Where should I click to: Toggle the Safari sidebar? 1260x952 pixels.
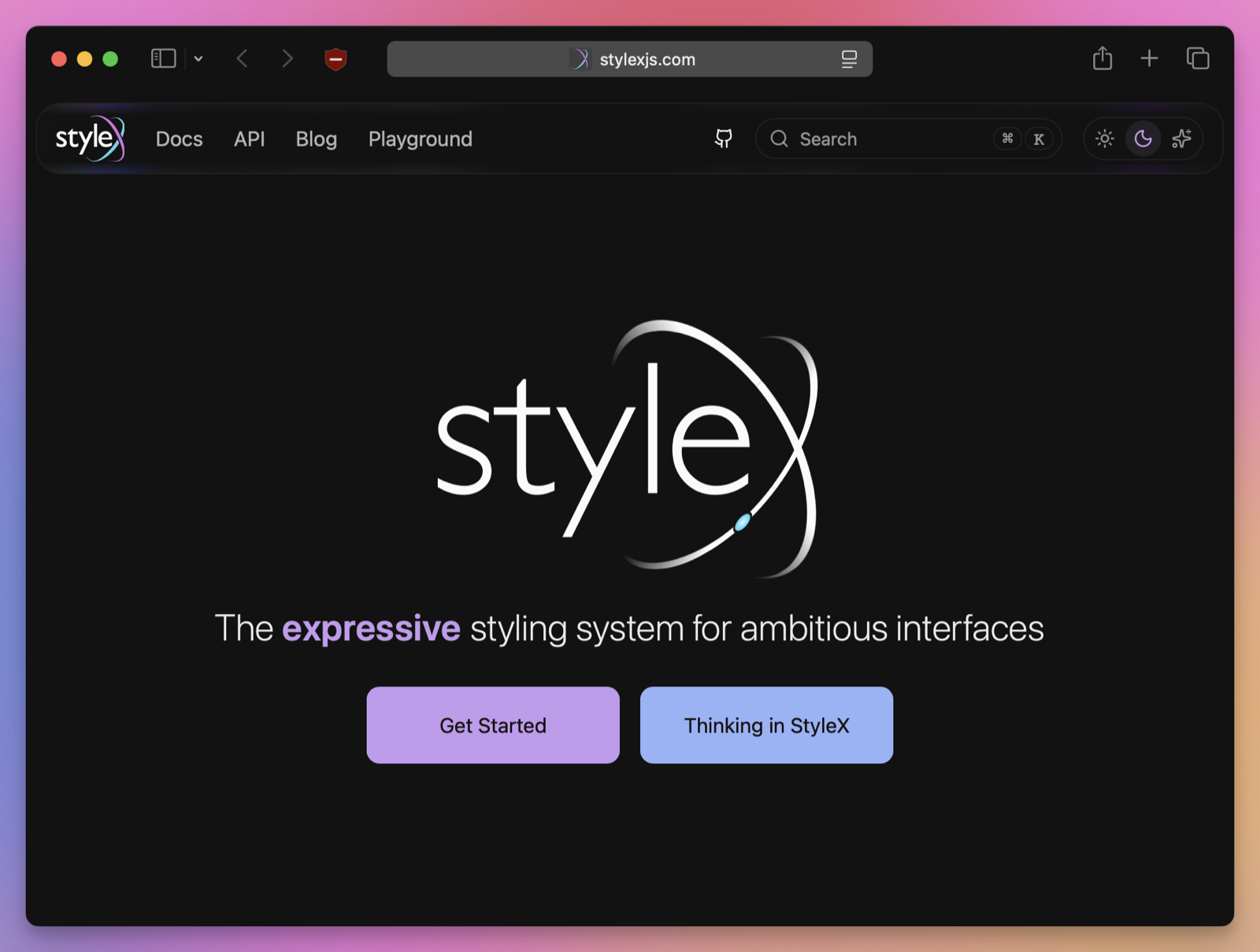pyautogui.click(x=163, y=59)
